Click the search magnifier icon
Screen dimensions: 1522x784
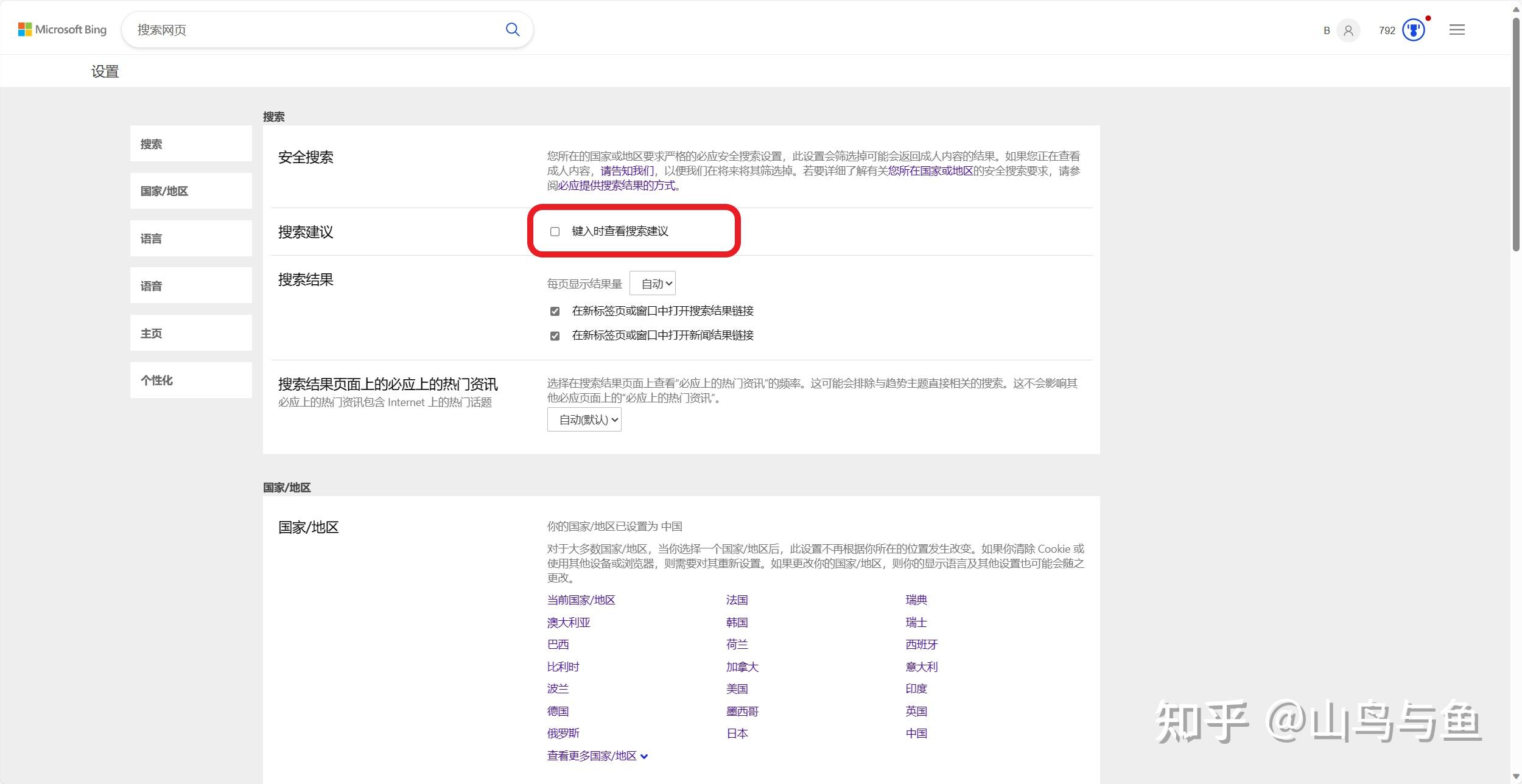pos(512,29)
